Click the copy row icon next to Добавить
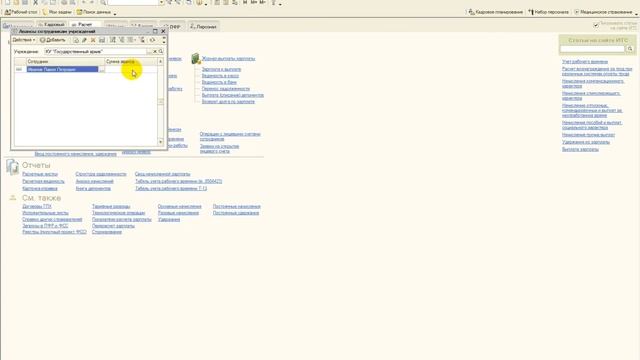 point(76,40)
